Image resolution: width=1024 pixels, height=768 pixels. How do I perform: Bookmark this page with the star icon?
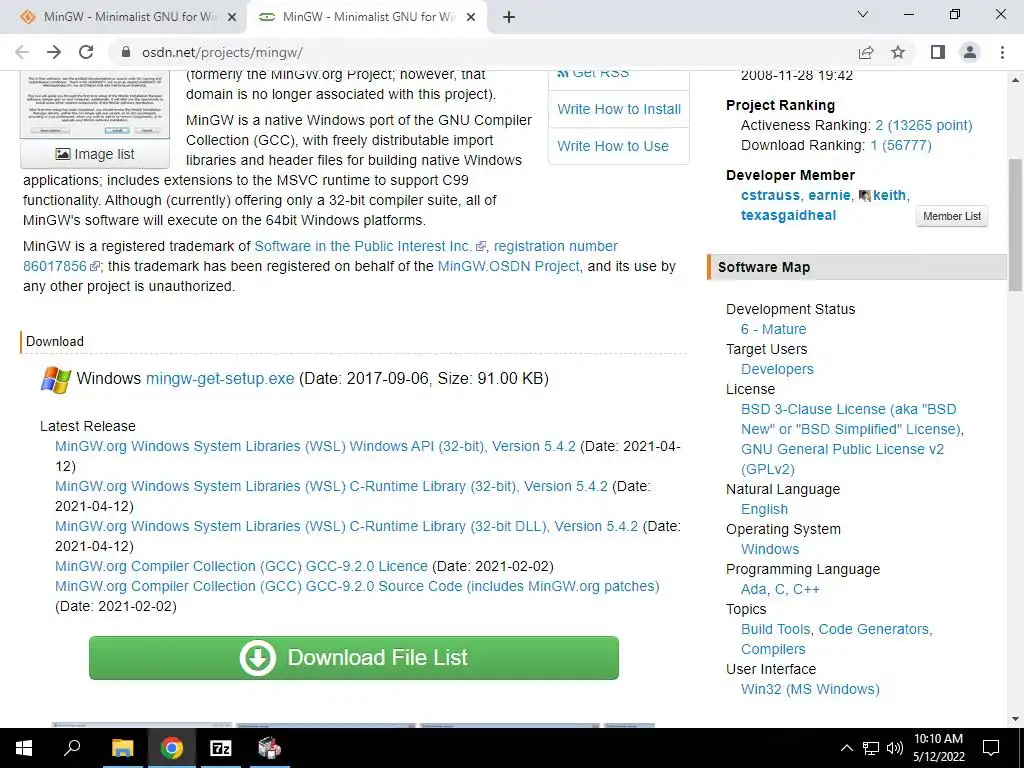point(898,52)
